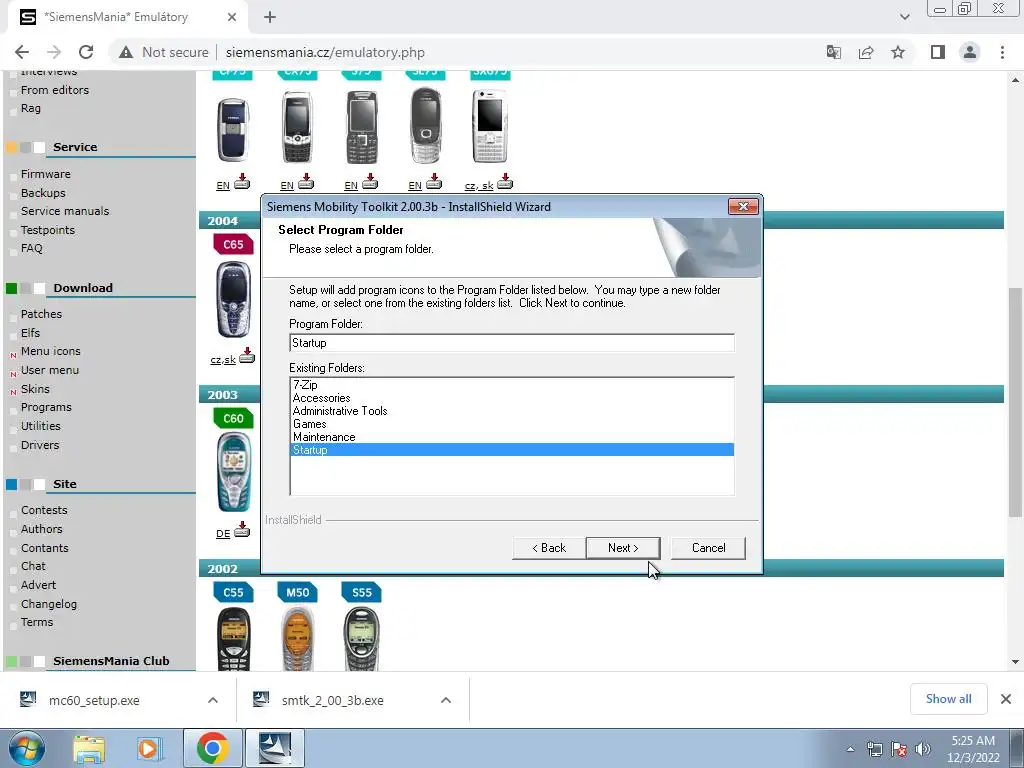The width and height of the screenshot is (1024, 768).
Task: Click the C60 phone thumbnail
Action: (x=233, y=472)
